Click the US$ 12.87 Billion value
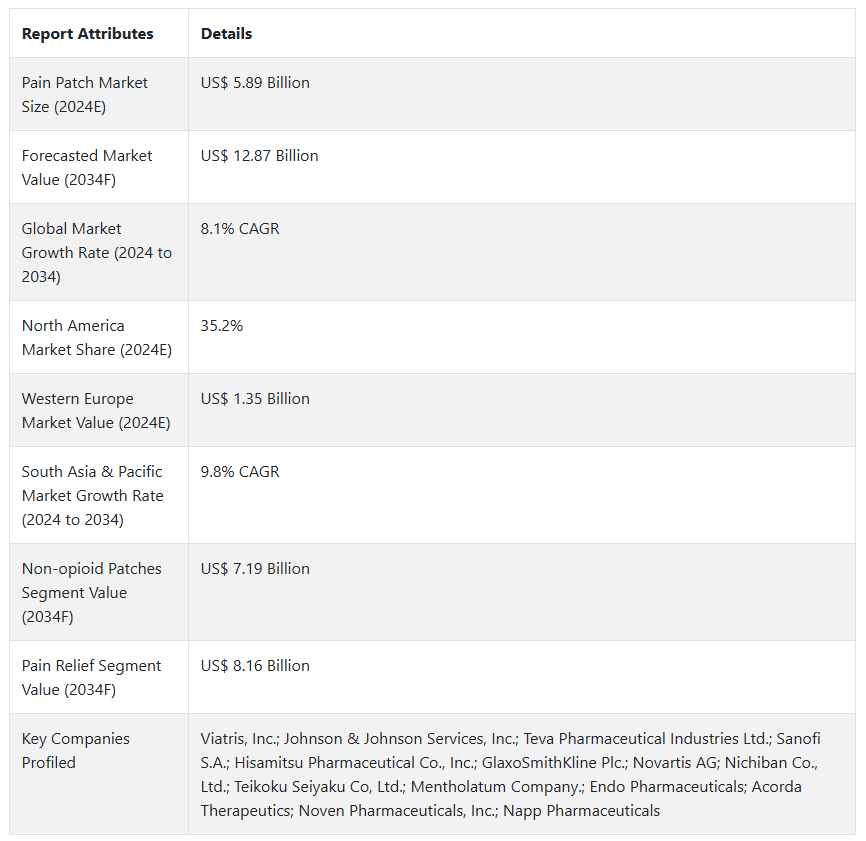866x841 pixels. pyautogui.click(x=259, y=156)
